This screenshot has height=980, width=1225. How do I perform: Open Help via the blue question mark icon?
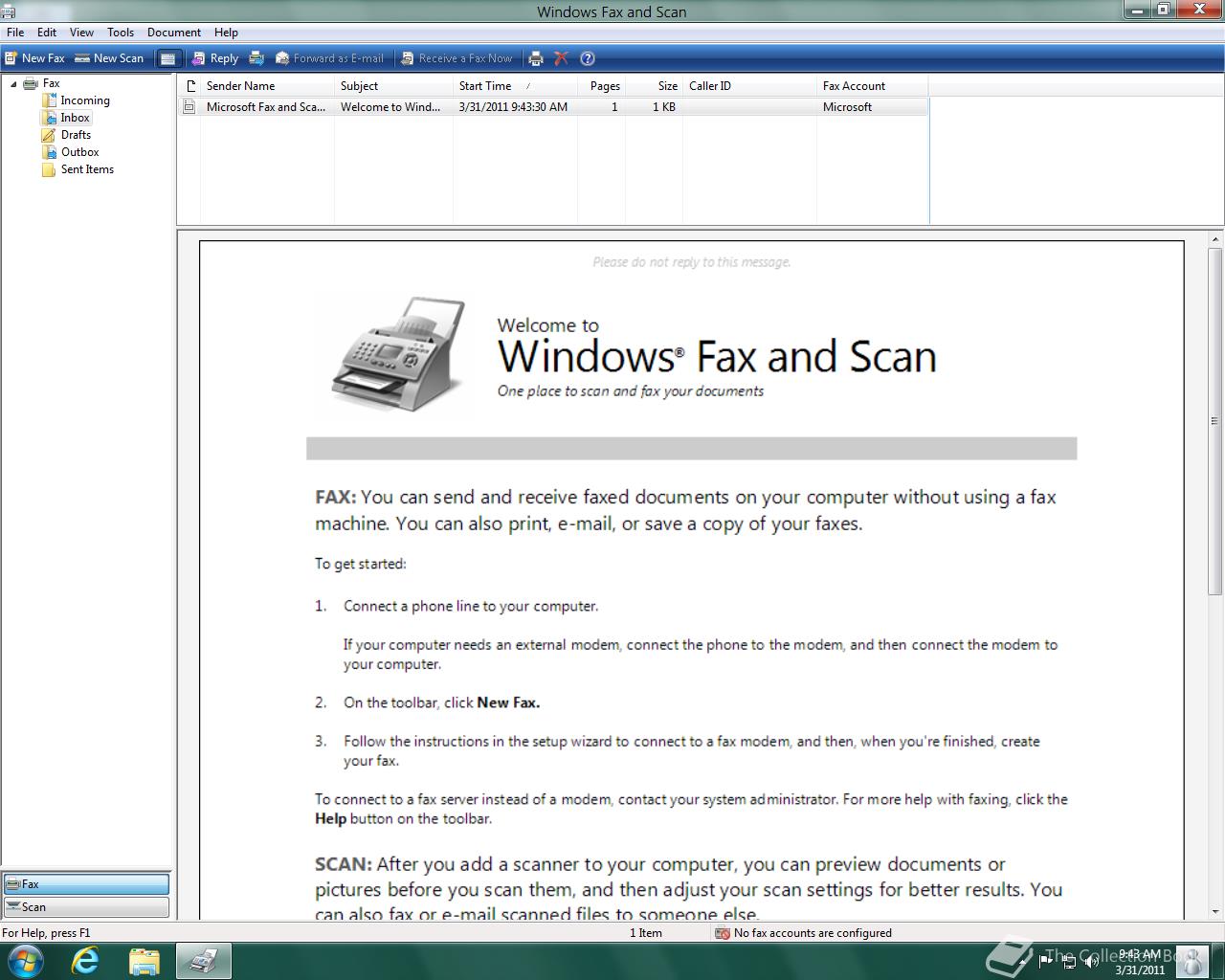588,58
